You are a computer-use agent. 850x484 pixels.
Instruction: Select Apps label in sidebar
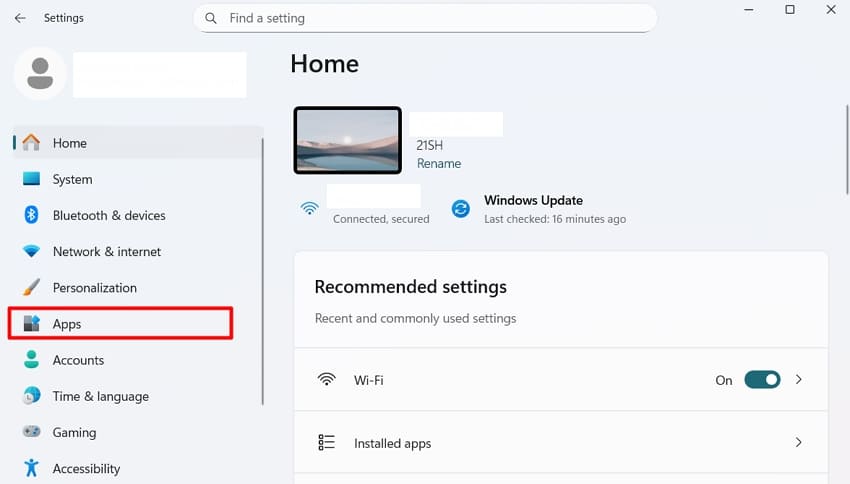(x=67, y=324)
